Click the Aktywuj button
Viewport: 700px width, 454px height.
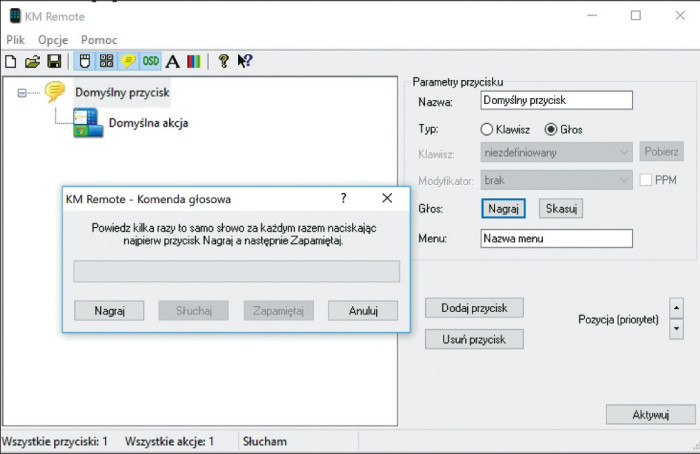click(x=650, y=415)
